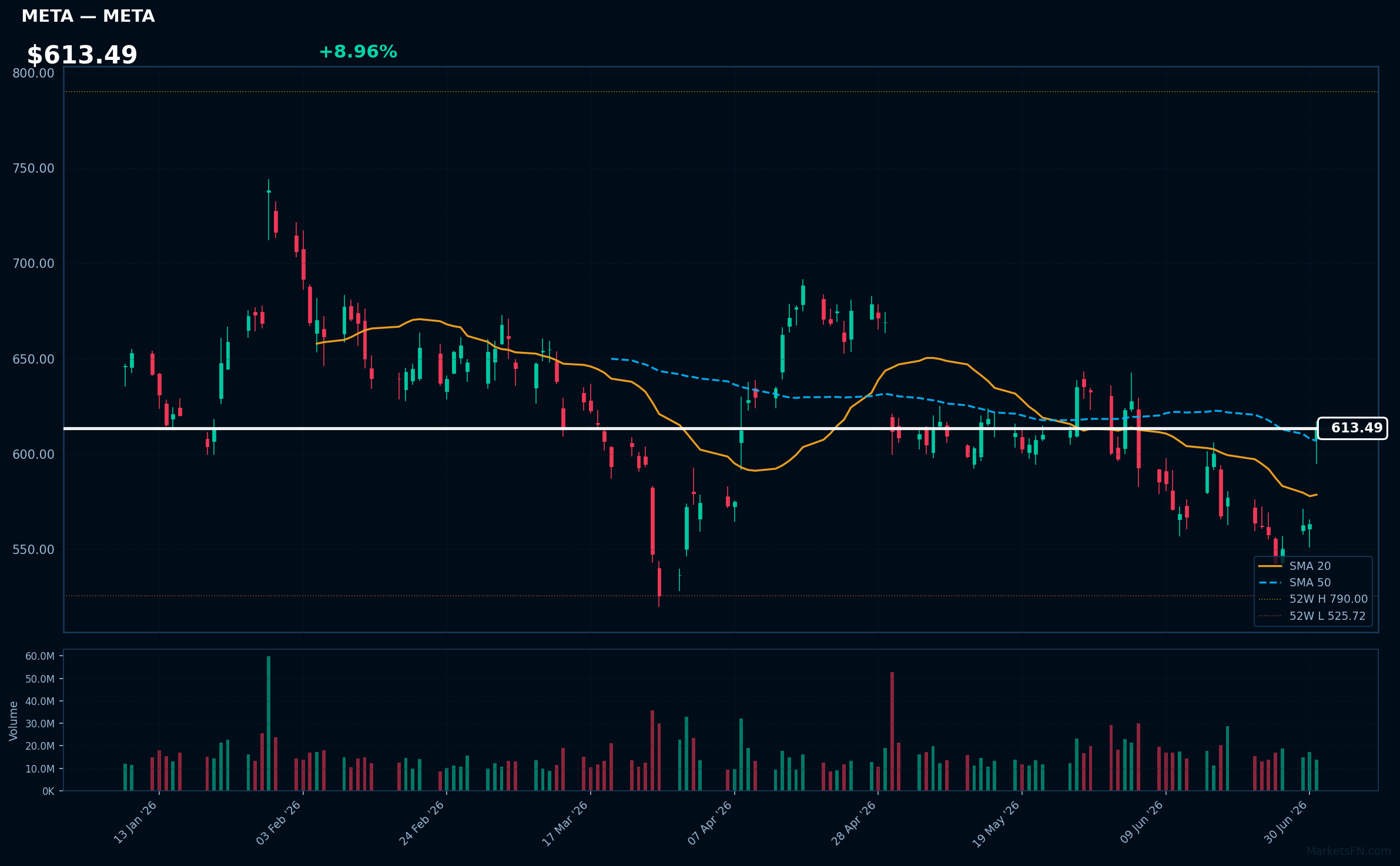Screen dimensions: 1400x866
Task: Click the 30 Jun '26 date label
Action: point(1285,823)
